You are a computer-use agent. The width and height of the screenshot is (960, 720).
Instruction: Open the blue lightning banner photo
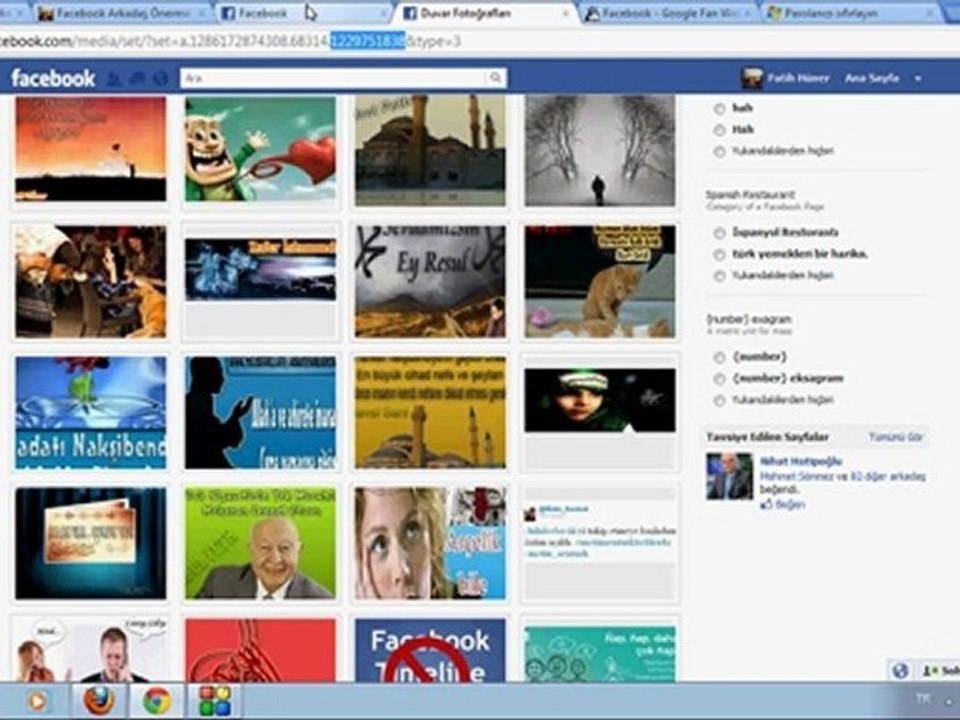pyautogui.click(x=260, y=269)
